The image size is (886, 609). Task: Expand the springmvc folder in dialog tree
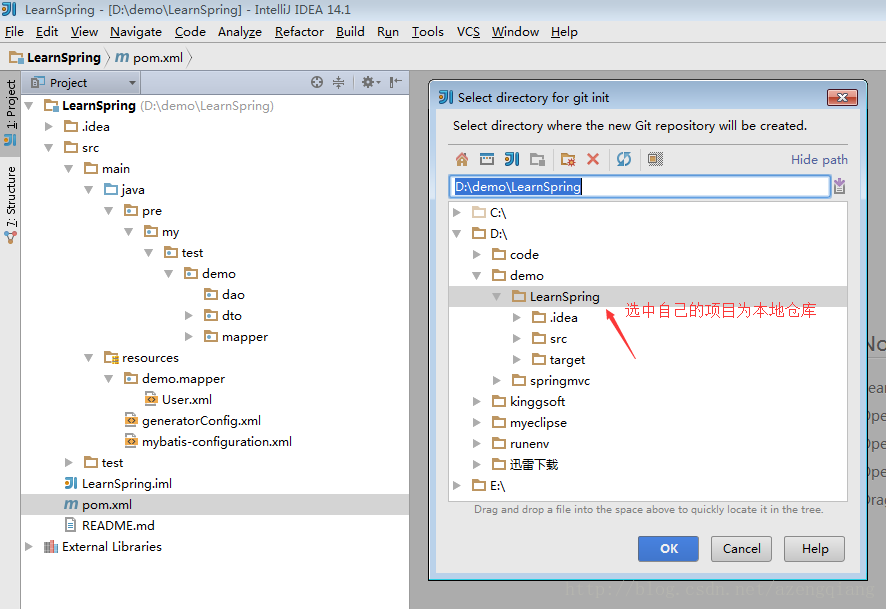[x=497, y=380]
